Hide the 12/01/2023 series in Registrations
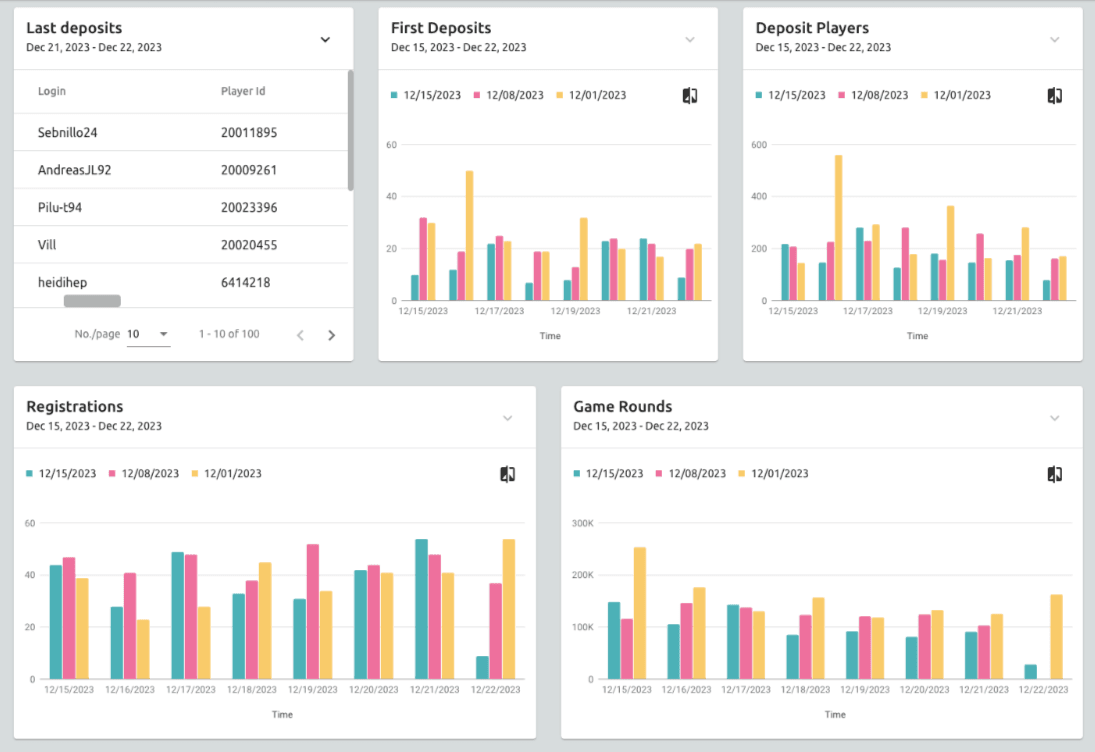Screen dimensions: 1095x752 coord(229,473)
